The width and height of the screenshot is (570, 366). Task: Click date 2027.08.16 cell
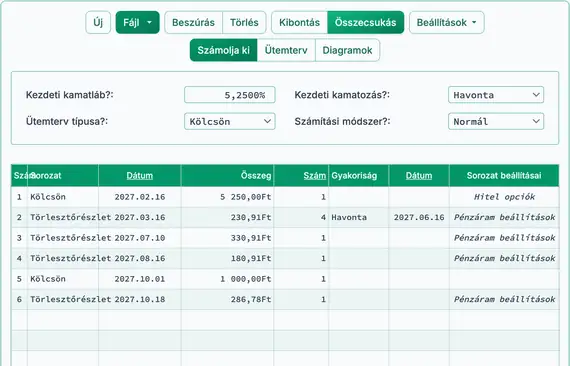140,258
